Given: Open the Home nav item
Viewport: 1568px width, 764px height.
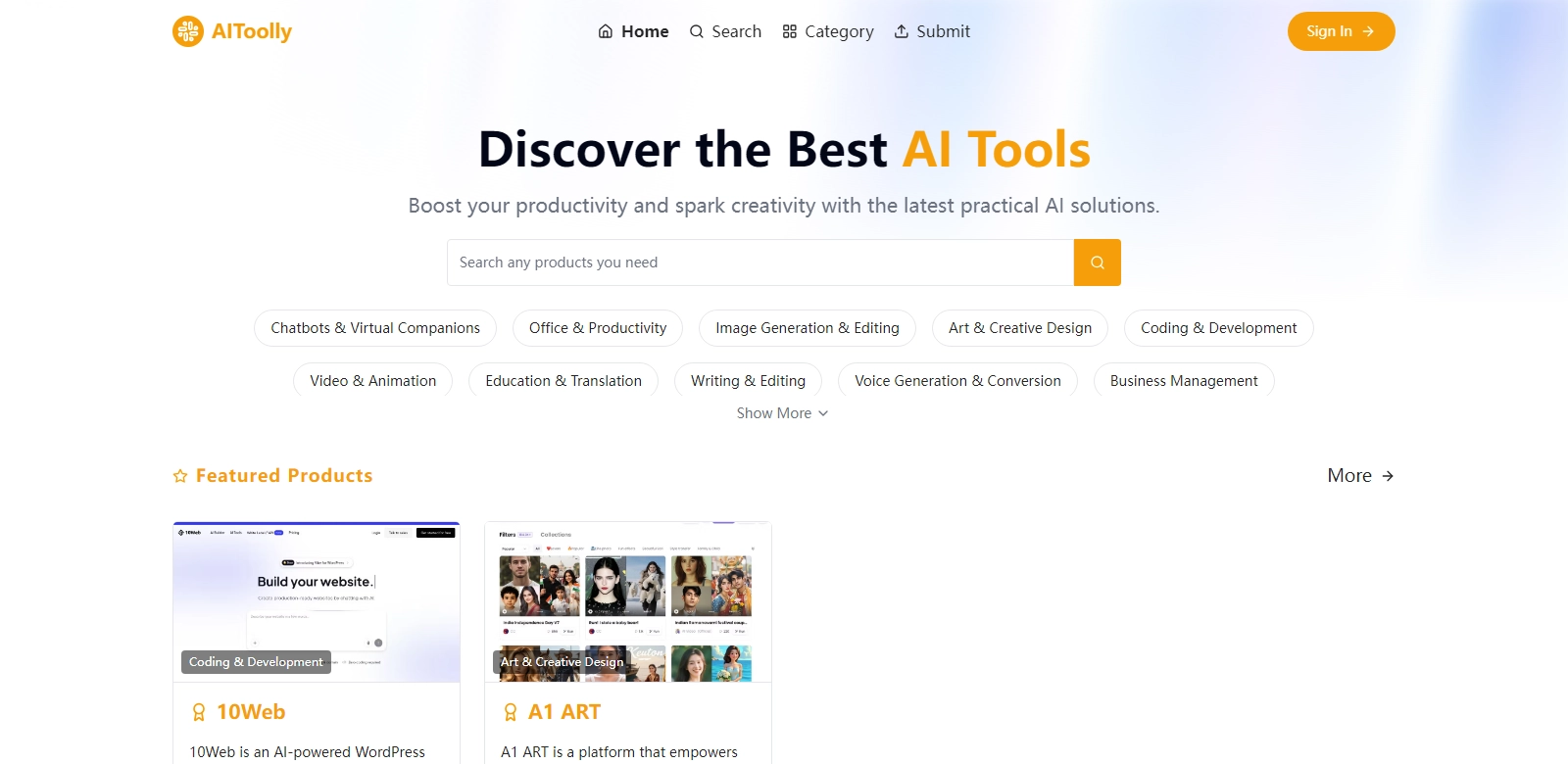Looking at the screenshot, I should [633, 31].
